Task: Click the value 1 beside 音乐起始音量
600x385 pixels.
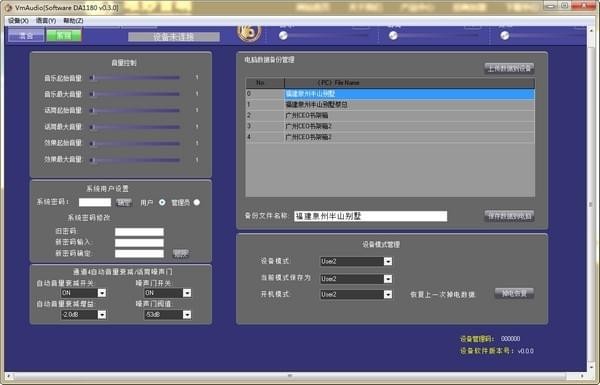Action: [x=197, y=78]
